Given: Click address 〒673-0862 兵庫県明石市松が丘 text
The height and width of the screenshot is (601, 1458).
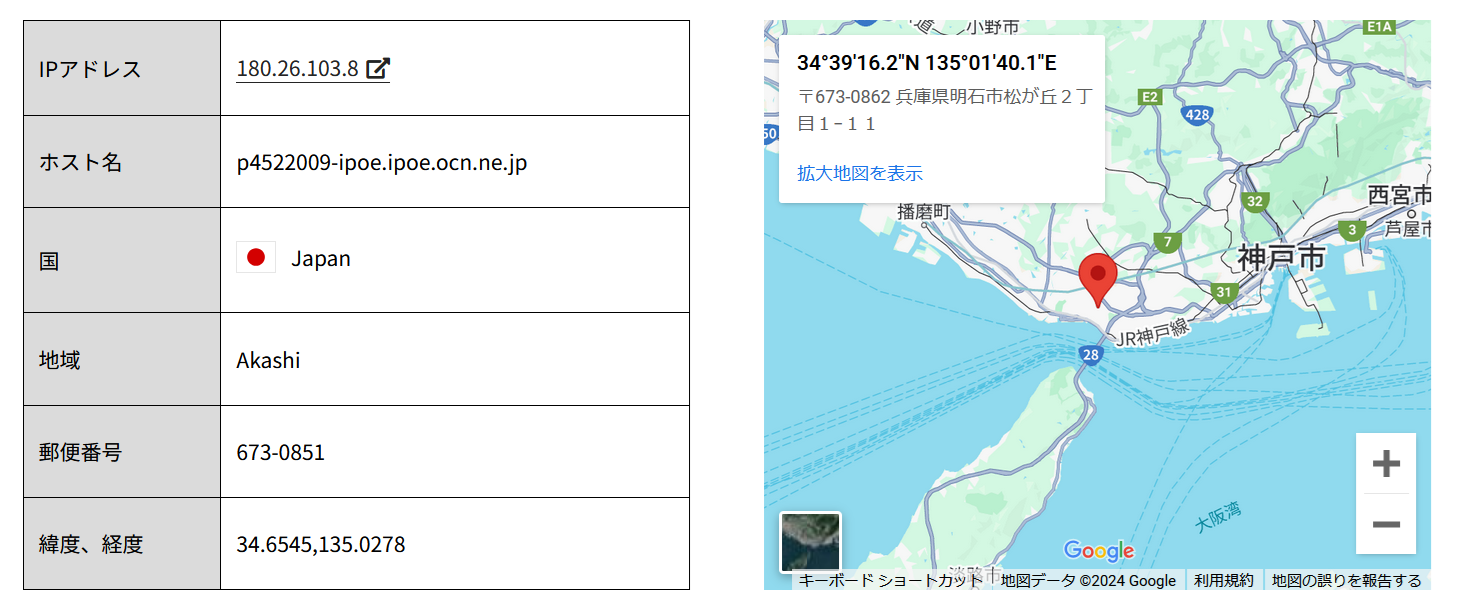Looking at the screenshot, I should pyautogui.click(x=943, y=111).
